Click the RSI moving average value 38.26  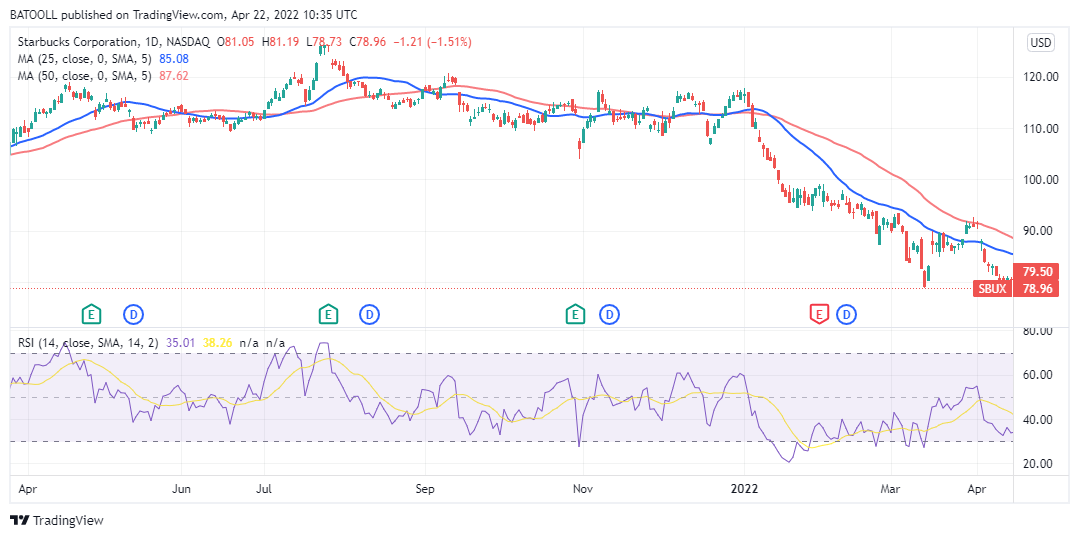[x=217, y=342]
